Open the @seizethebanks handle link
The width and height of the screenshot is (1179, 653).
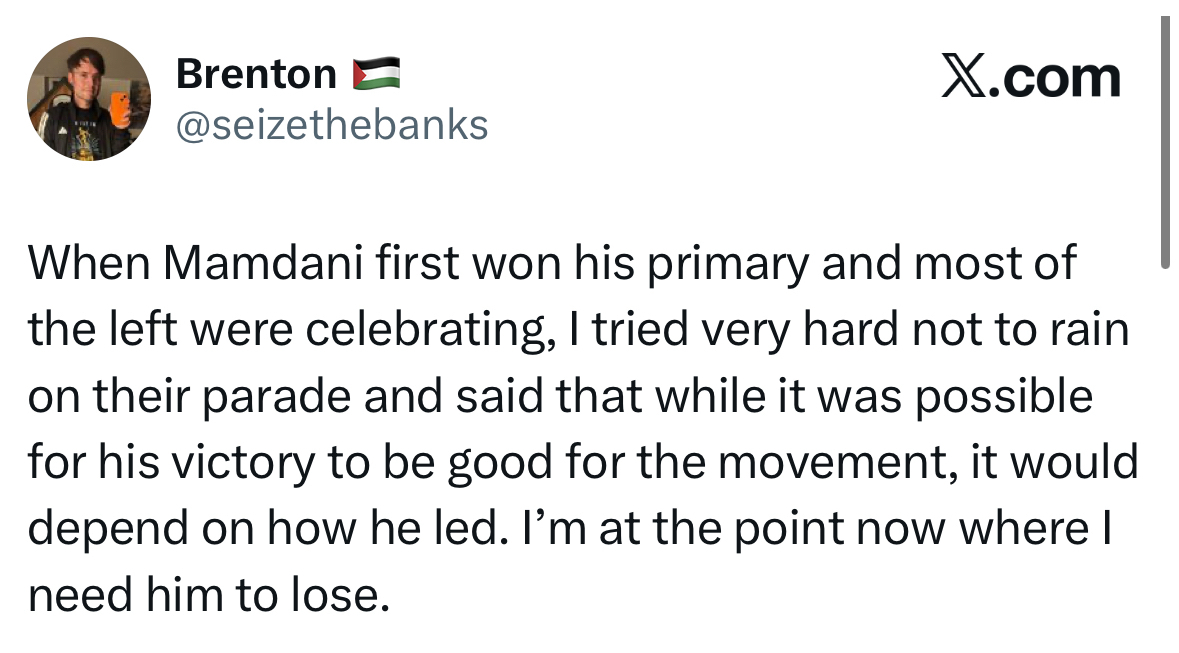click(332, 125)
